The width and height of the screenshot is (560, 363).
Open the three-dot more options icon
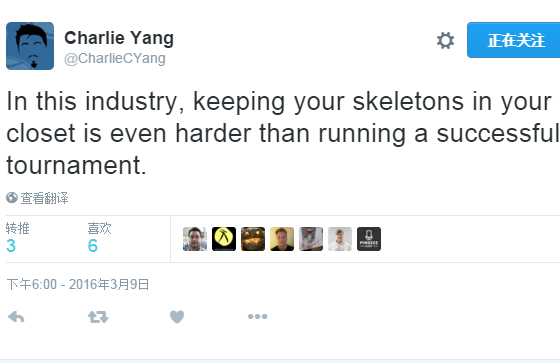(x=258, y=317)
